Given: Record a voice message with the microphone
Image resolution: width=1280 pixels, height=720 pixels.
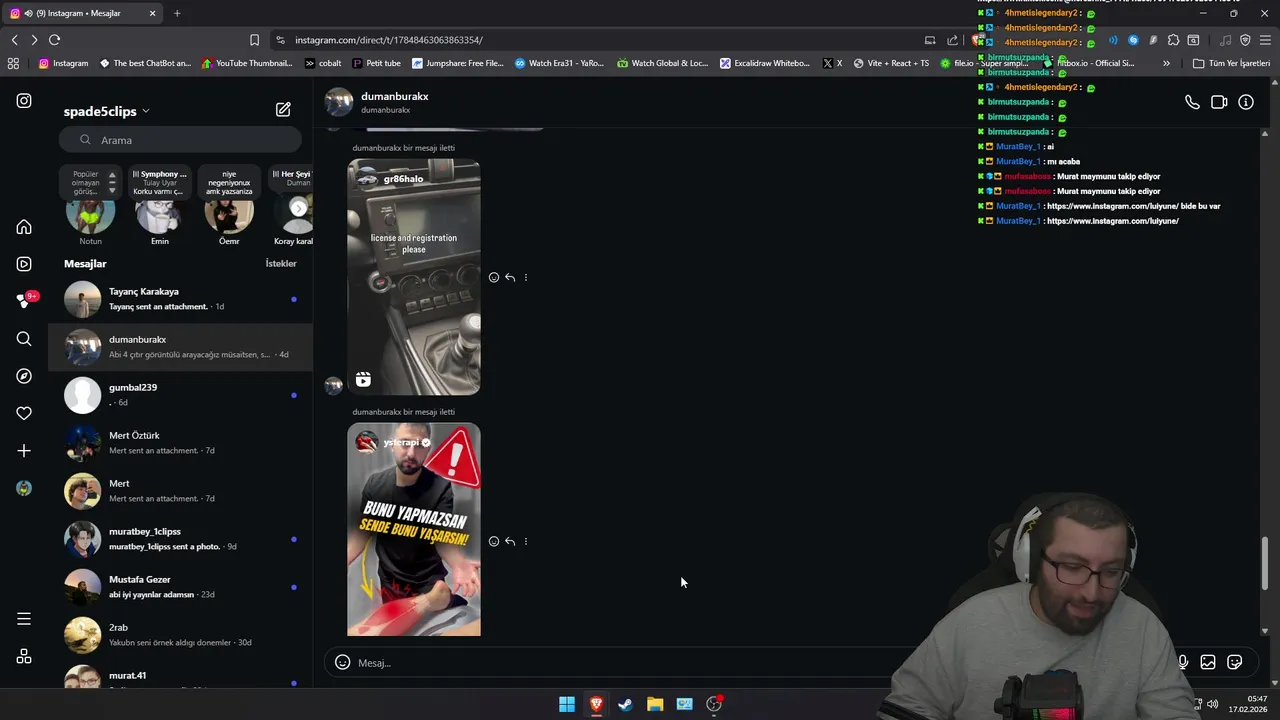Looking at the screenshot, I should 1183,662.
